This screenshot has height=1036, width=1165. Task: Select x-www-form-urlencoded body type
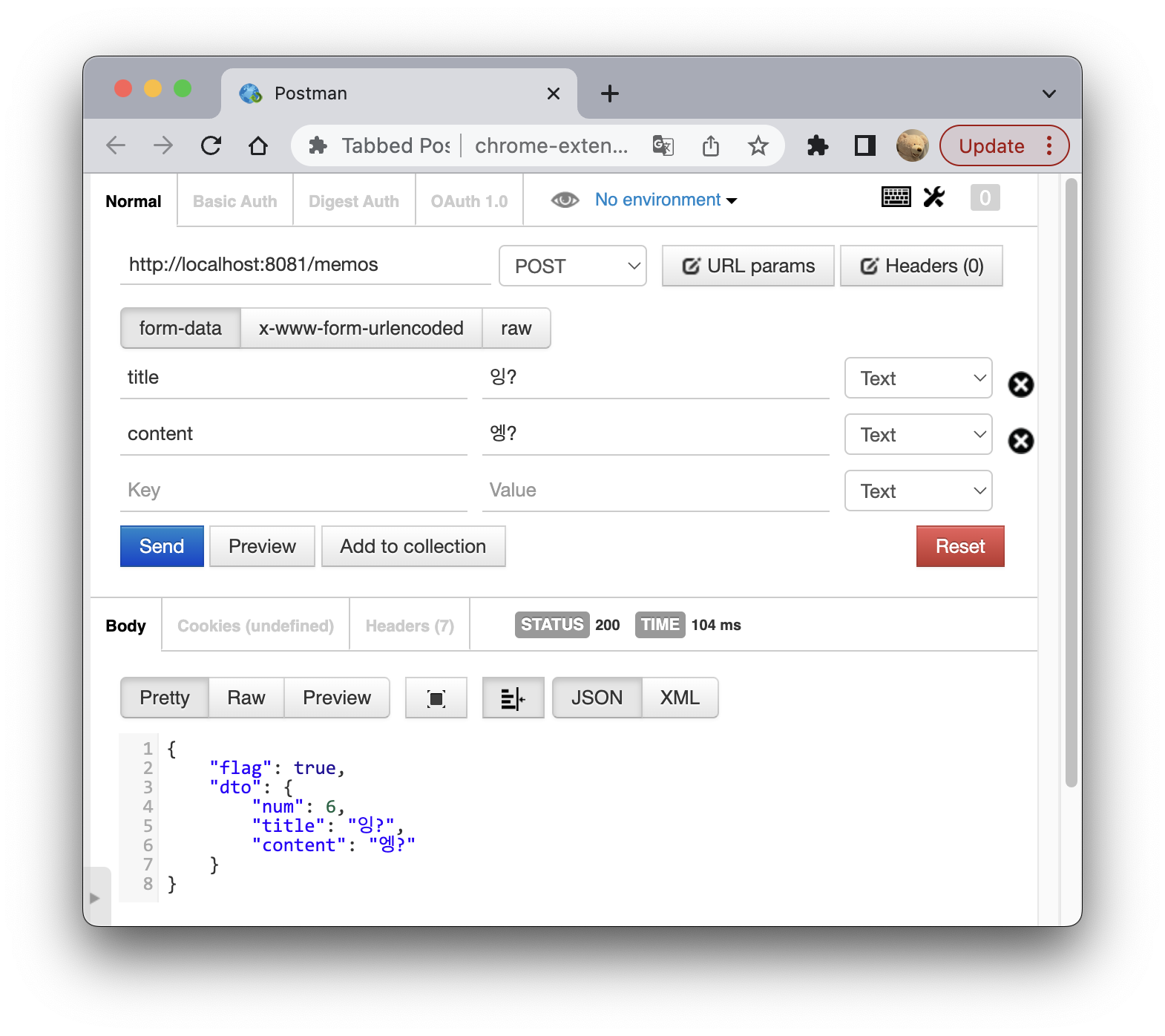[x=361, y=328]
